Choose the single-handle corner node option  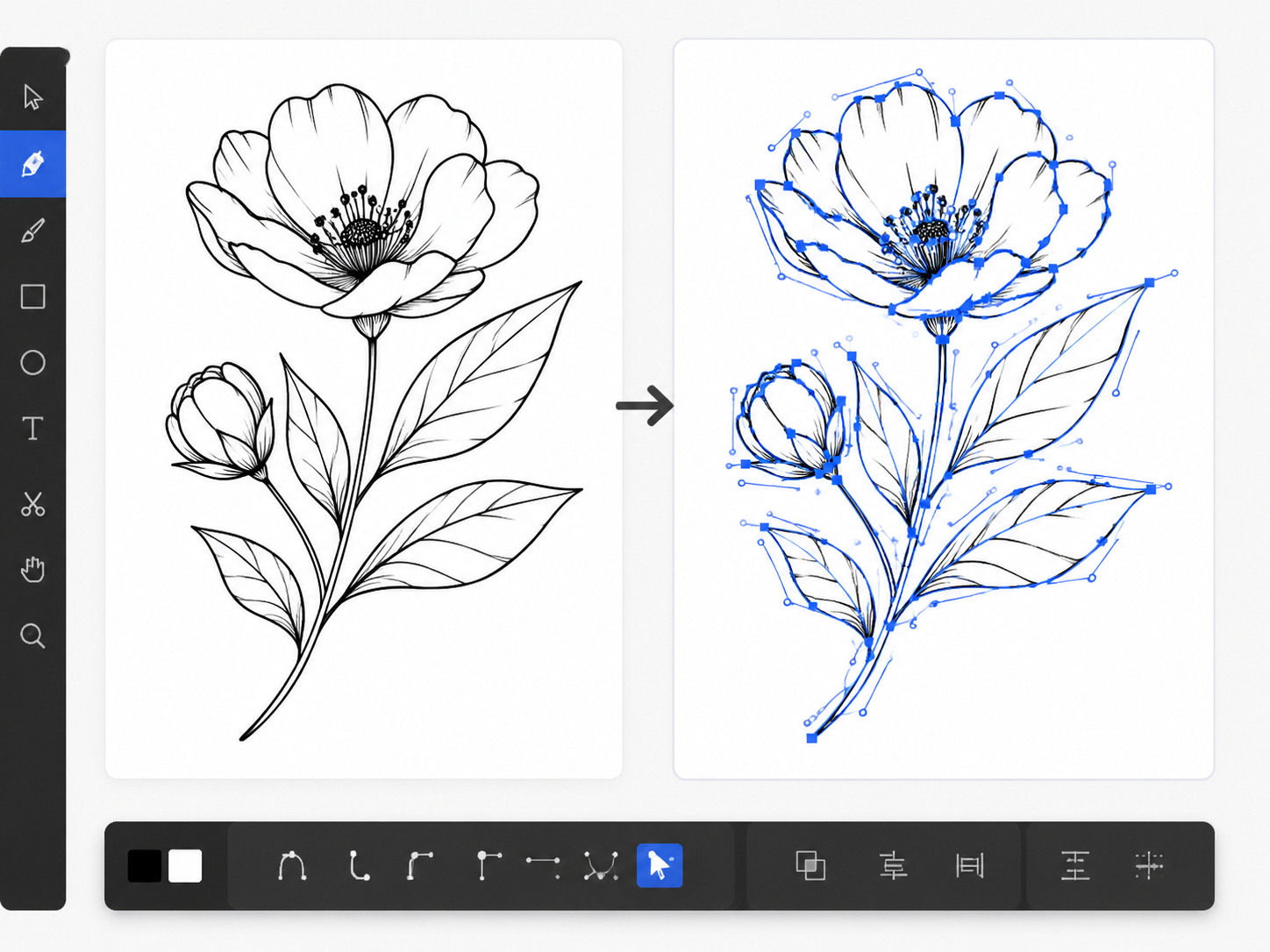click(488, 866)
